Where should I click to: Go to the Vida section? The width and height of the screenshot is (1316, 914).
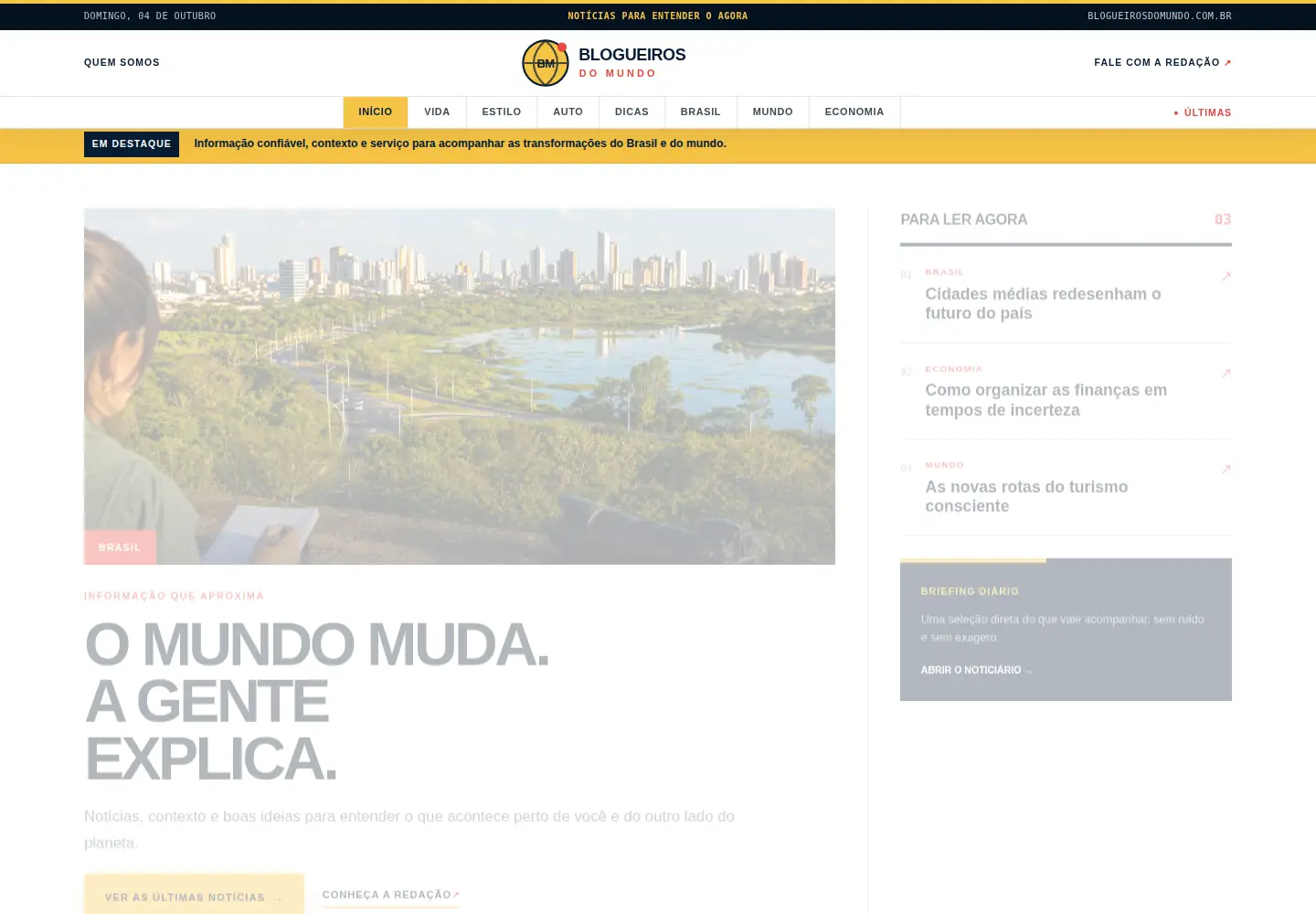pos(437,112)
